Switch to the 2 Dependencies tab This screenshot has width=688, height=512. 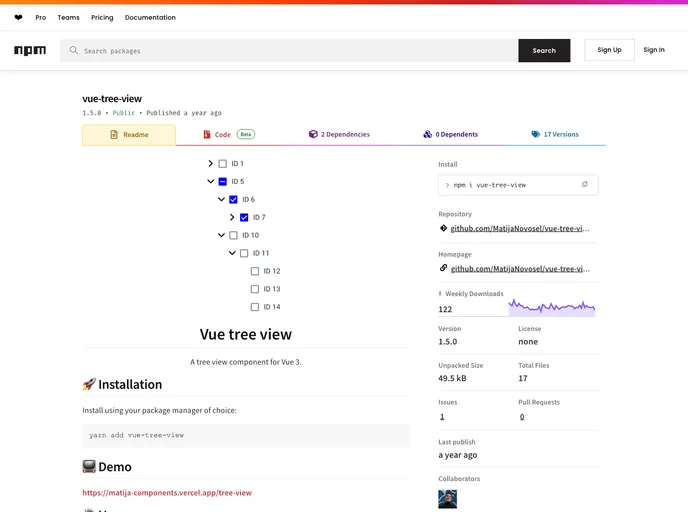coord(339,134)
